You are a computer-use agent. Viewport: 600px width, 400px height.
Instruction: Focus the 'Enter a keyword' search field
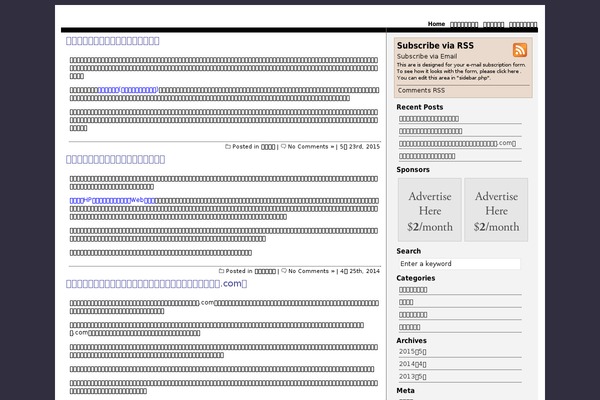pyautogui.click(x=459, y=264)
